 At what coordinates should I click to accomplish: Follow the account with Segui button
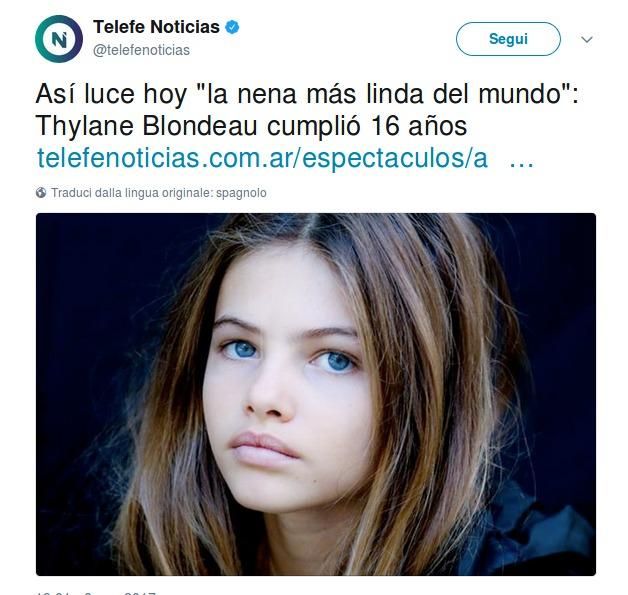[x=508, y=39]
